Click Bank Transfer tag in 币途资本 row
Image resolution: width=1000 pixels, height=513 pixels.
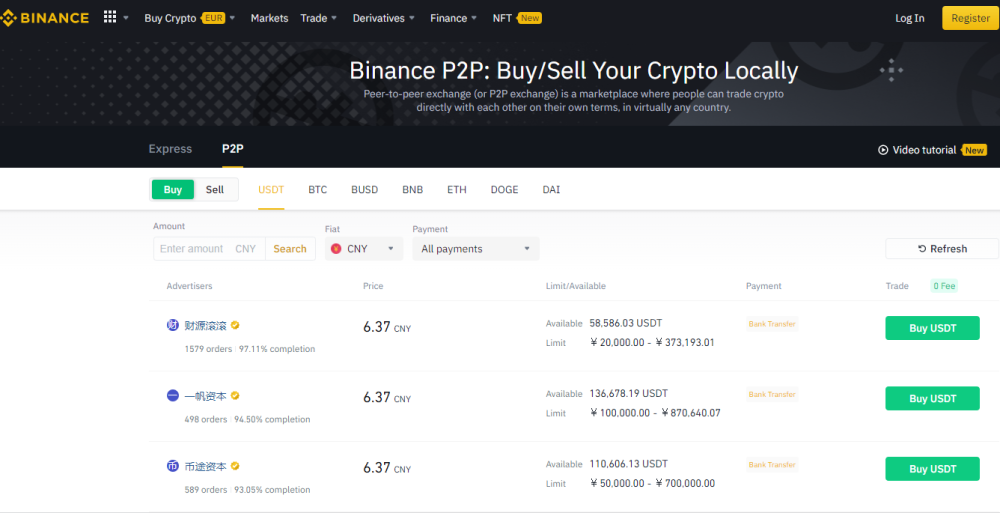[x=772, y=465]
